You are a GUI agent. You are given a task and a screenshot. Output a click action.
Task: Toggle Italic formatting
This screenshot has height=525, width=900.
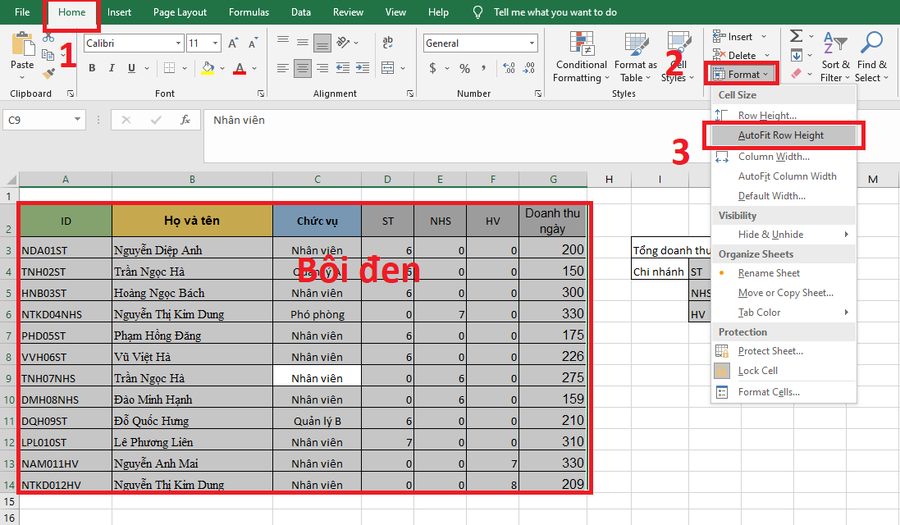pyautogui.click(x=112, y=68)
